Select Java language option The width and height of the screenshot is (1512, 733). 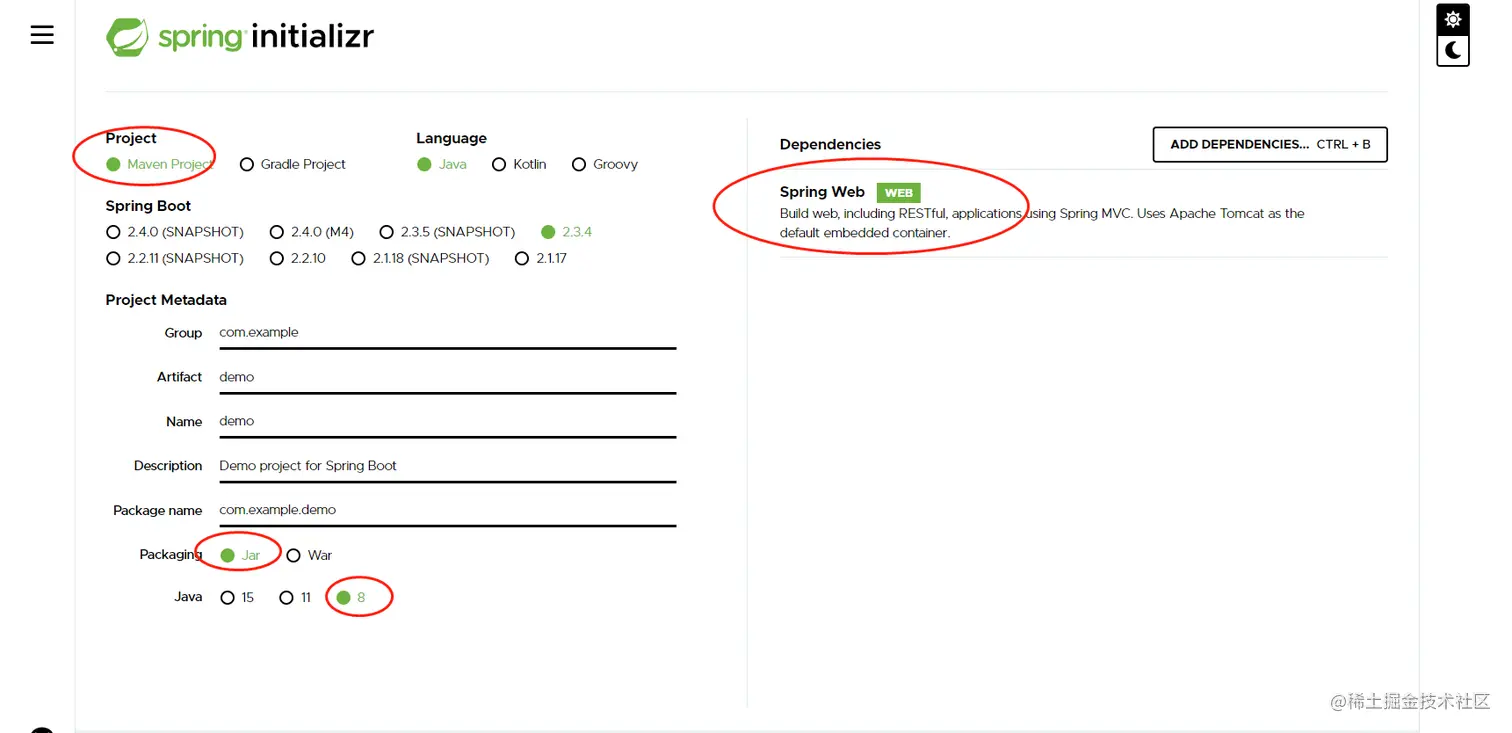(x=442, y=164)
